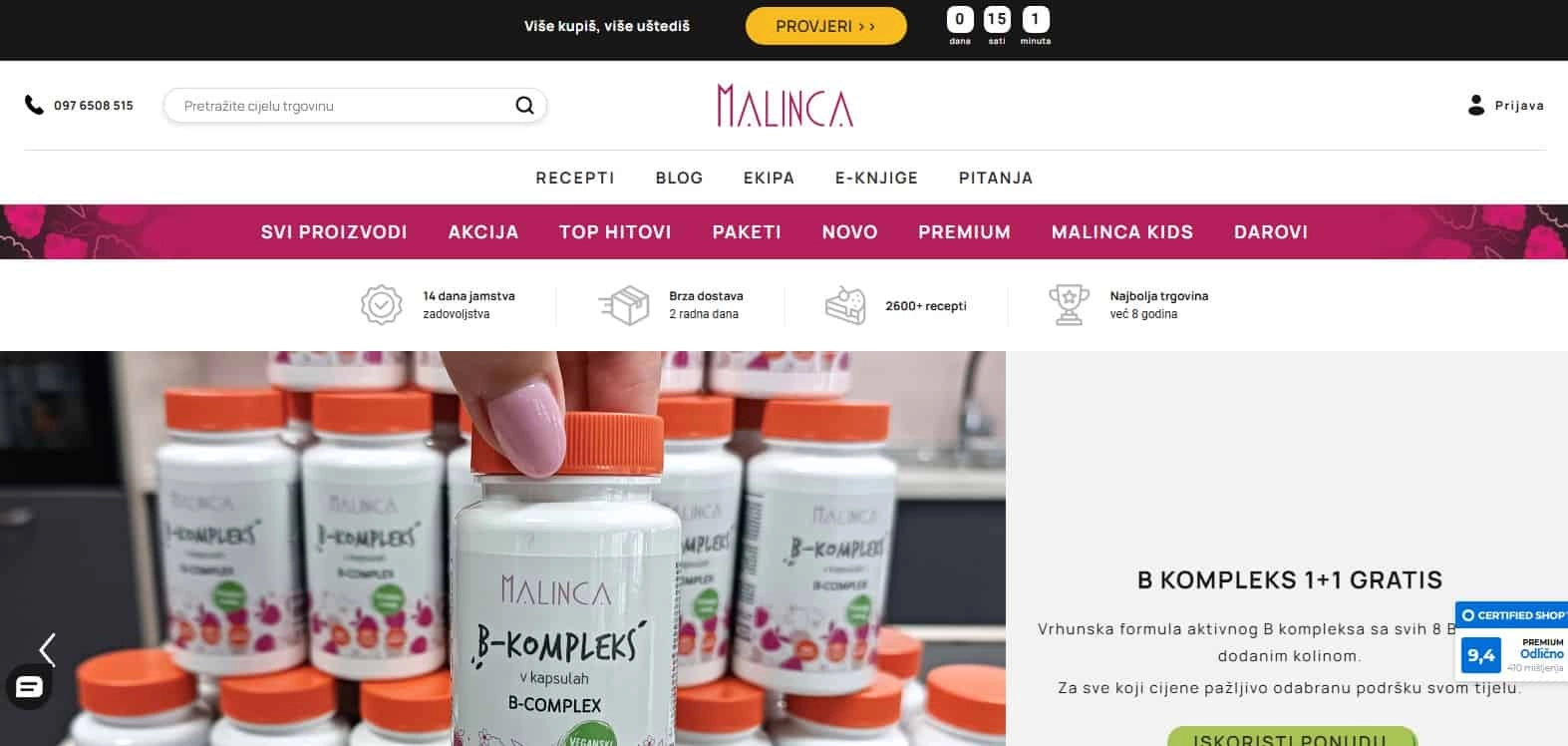Select the AKCIJA category tab

pos(483,231)
